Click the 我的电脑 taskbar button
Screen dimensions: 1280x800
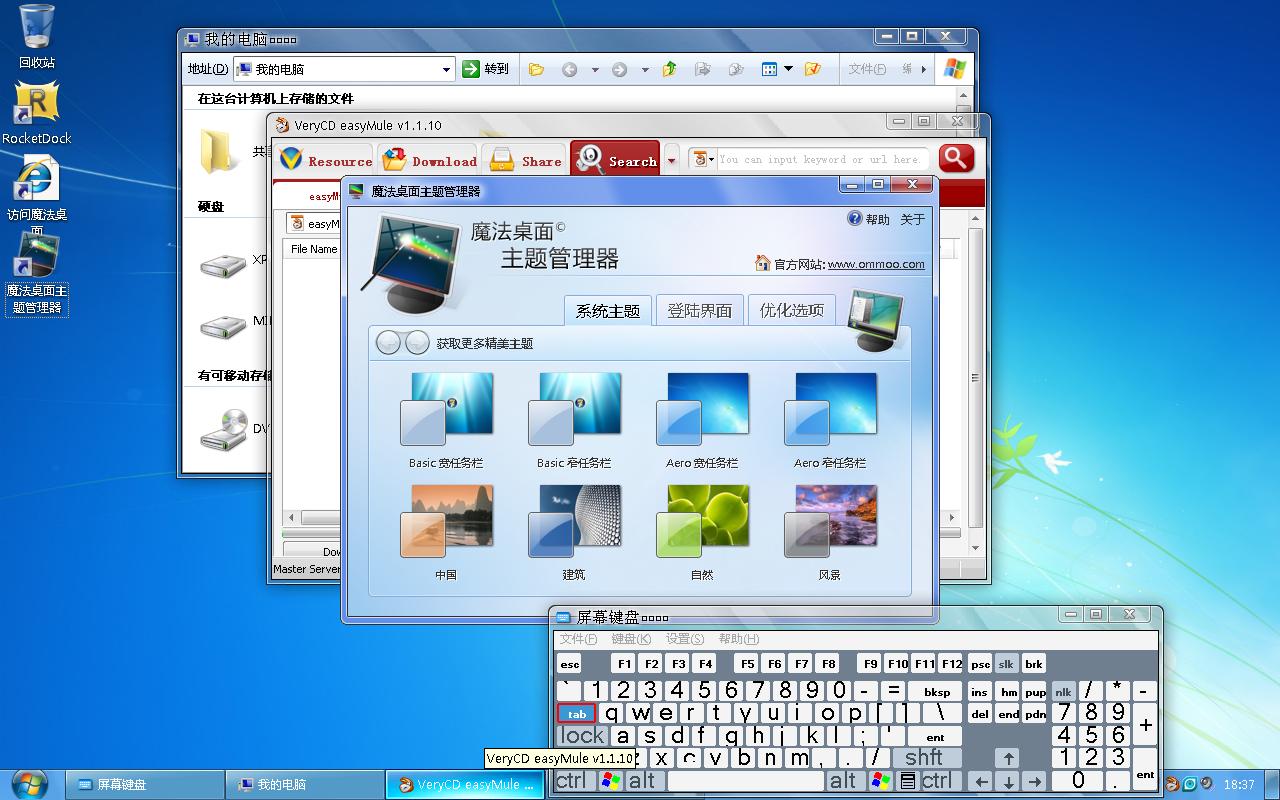point(304,784)
